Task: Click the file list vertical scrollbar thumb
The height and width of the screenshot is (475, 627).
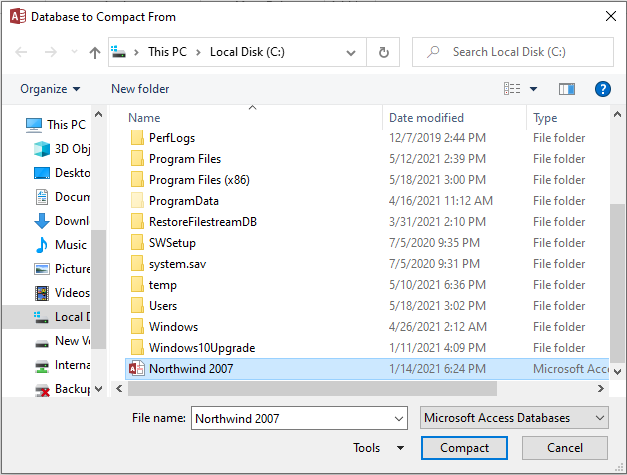Action: (x=617, y=283)
